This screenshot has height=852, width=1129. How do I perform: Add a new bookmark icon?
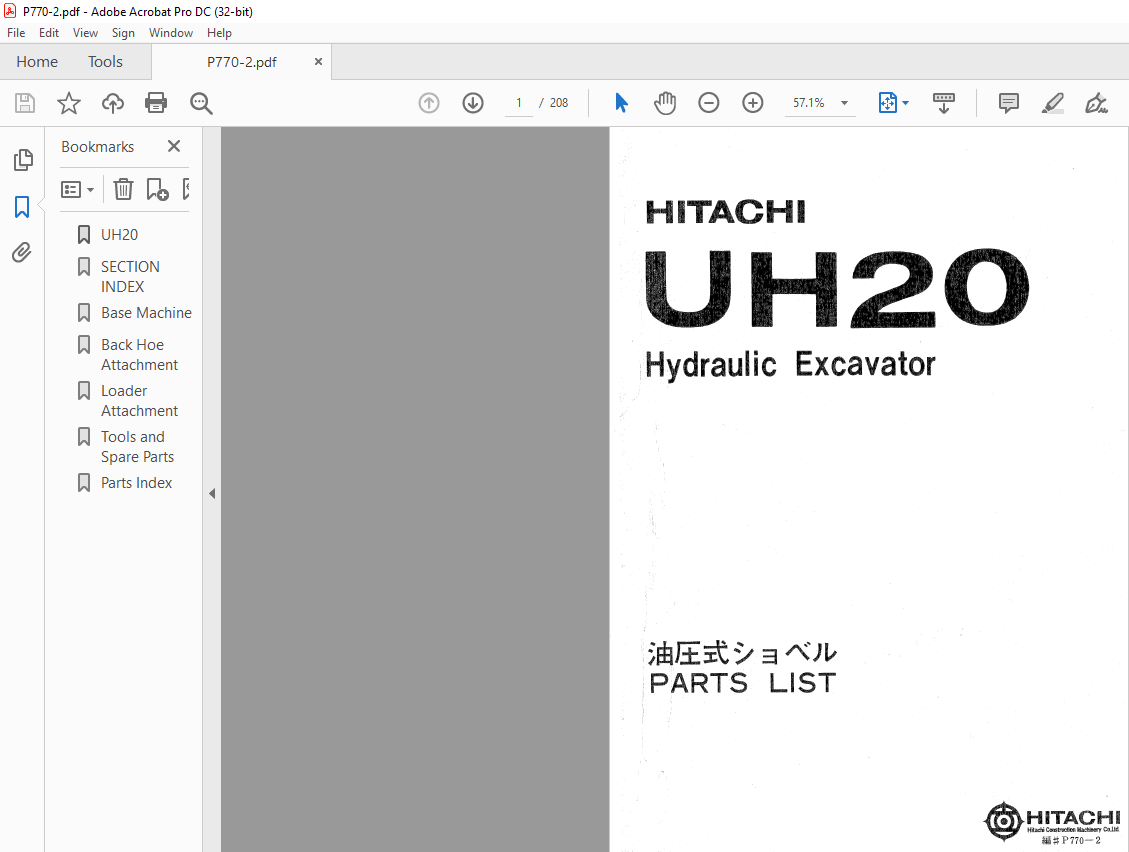pyautogui.click(x=157, y=189)
